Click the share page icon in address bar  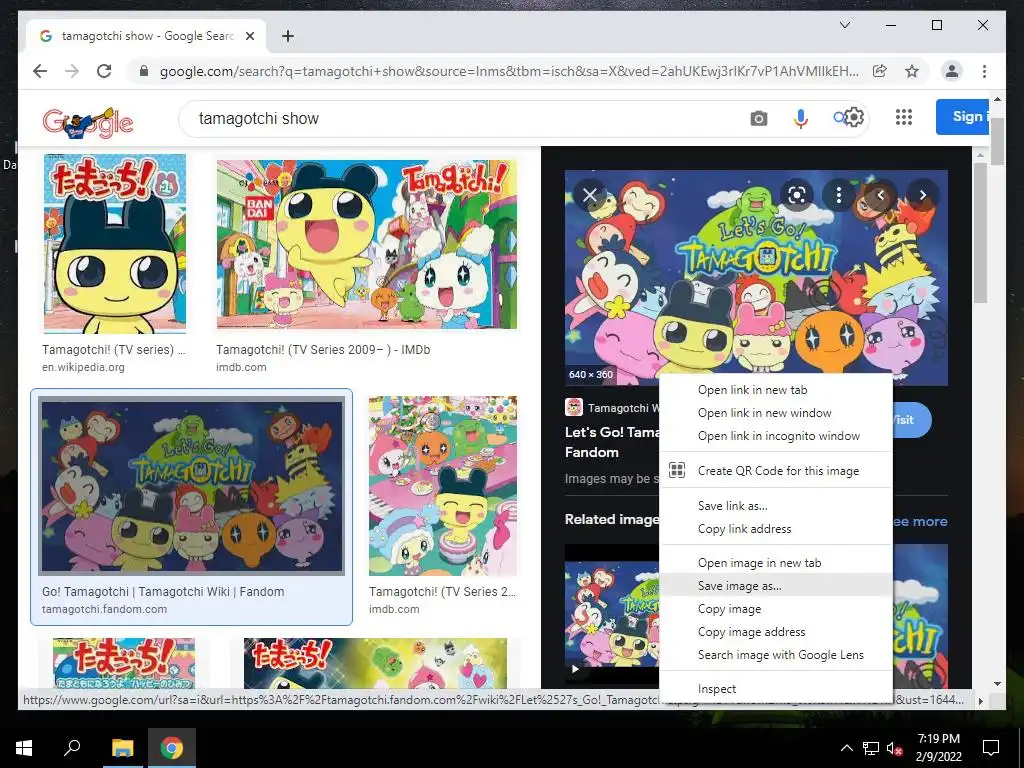[x=880, y=71]
